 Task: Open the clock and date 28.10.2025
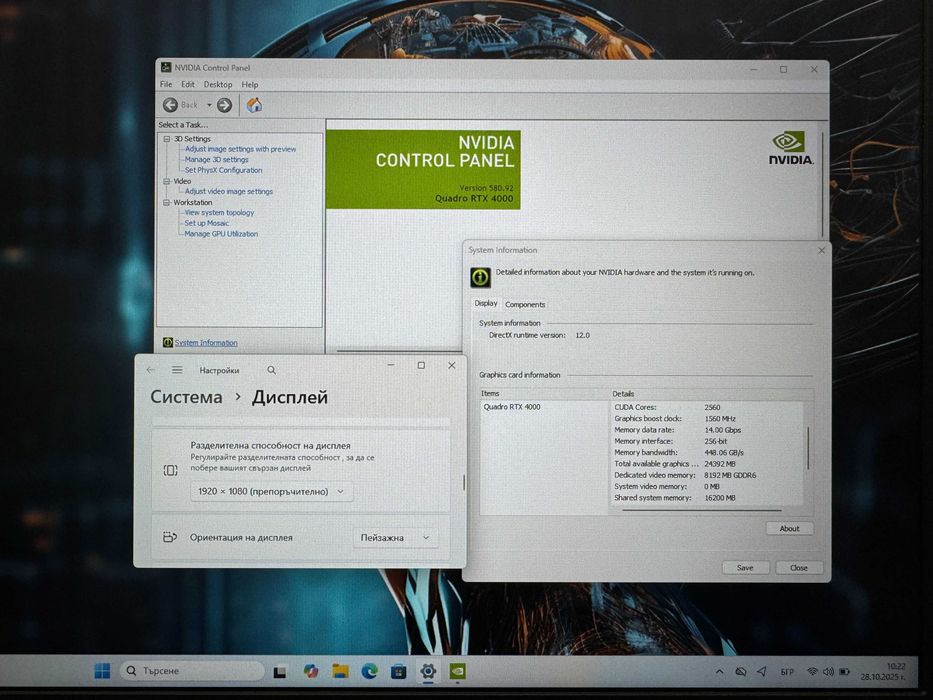(x=883, y=672)
